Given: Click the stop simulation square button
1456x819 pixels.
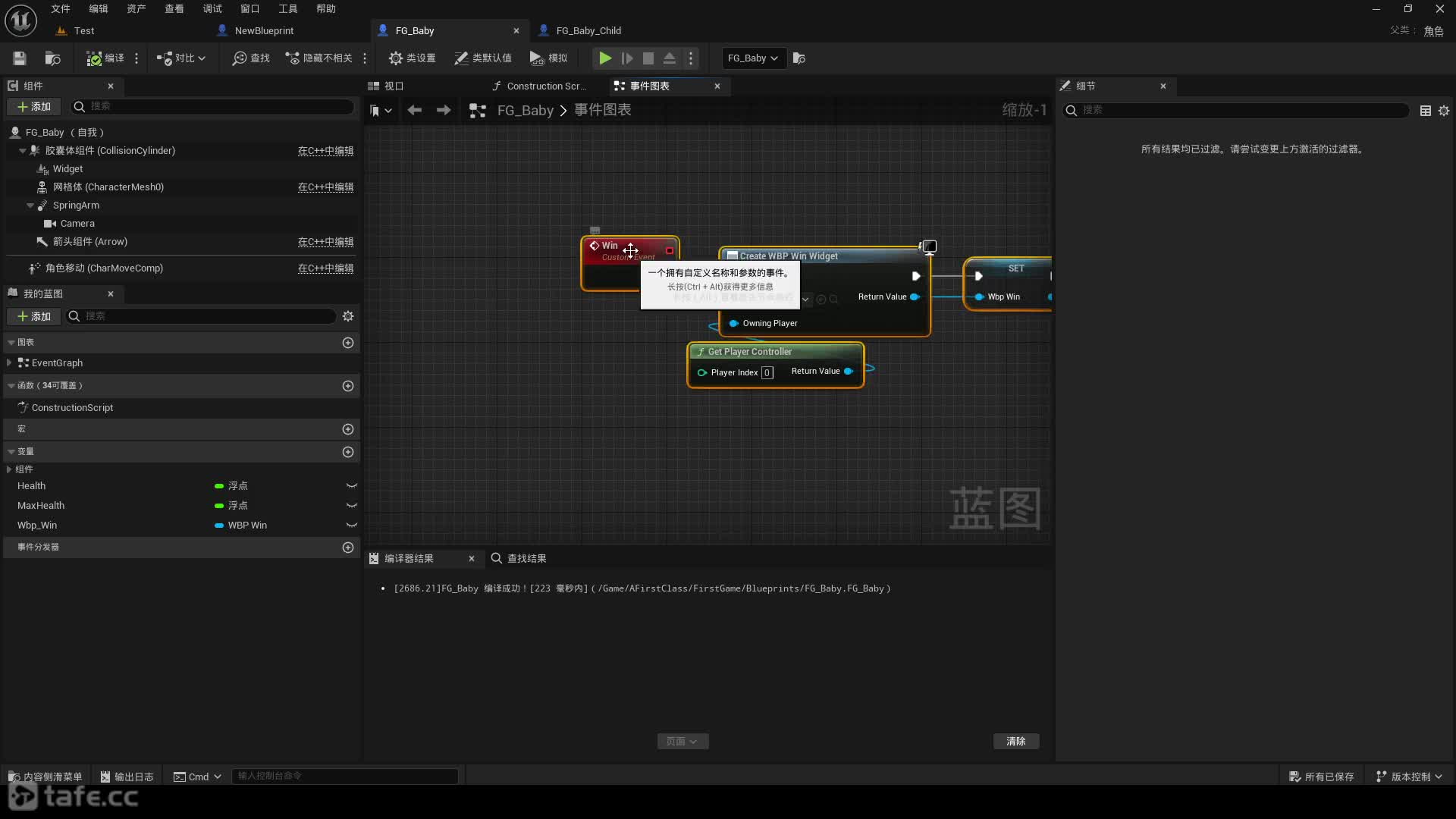Looking at the screenshot, I should pyautogui.click(x=648, y=58).
